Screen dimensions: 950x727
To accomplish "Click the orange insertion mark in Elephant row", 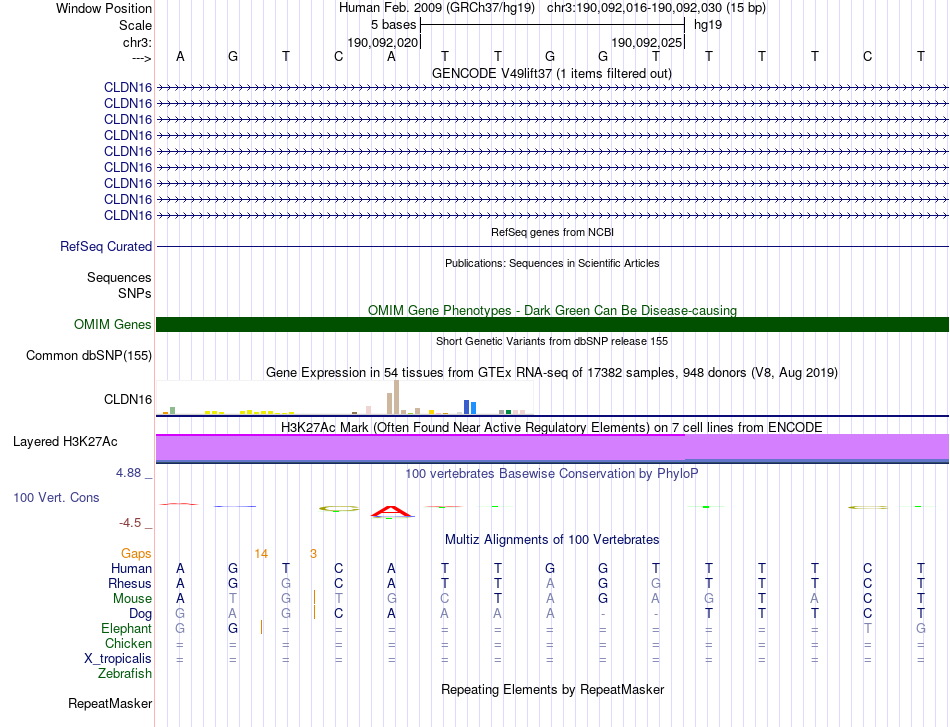I will pyautogui.click(x=261, y=627).
